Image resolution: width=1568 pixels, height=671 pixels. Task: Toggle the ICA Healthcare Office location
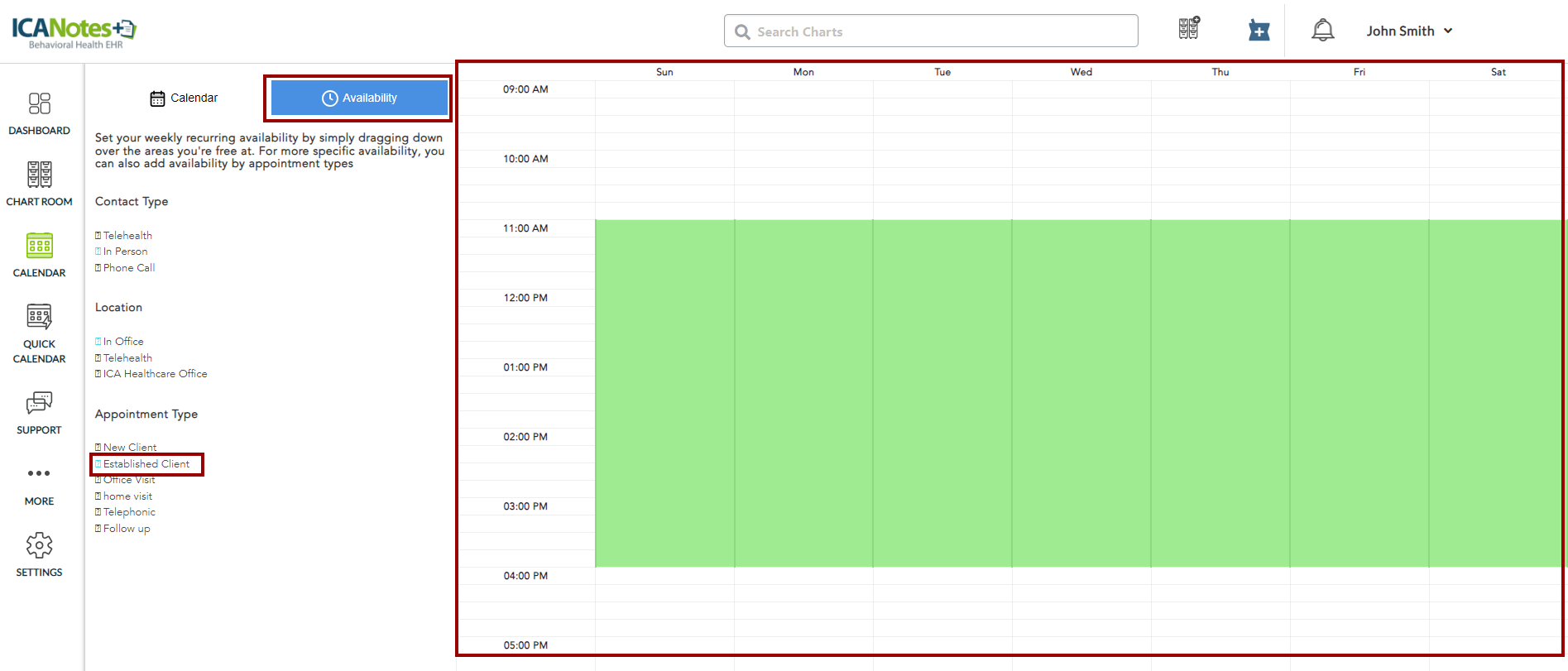tap(98, 374)
